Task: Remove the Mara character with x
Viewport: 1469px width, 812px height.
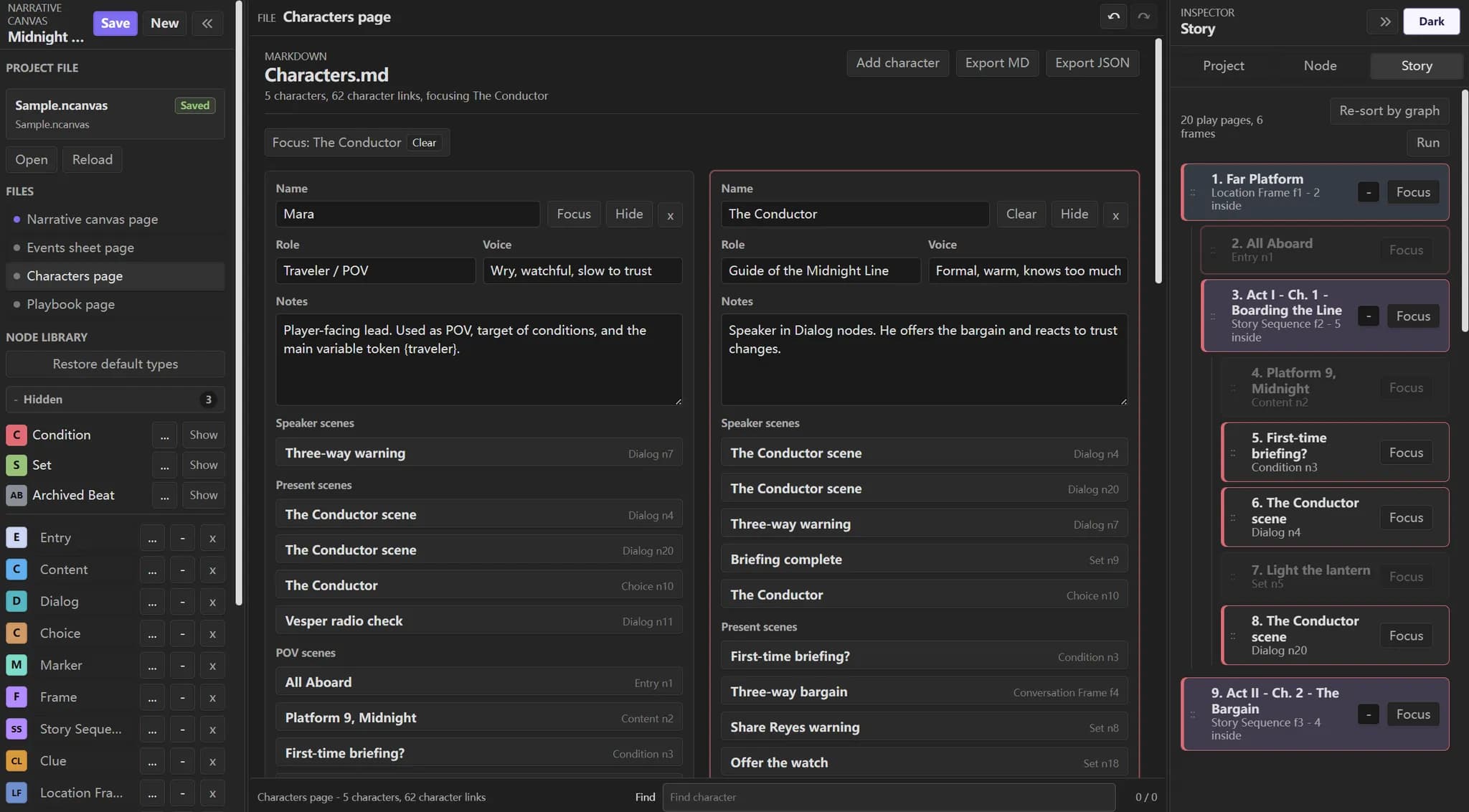Action: [670, 214]
